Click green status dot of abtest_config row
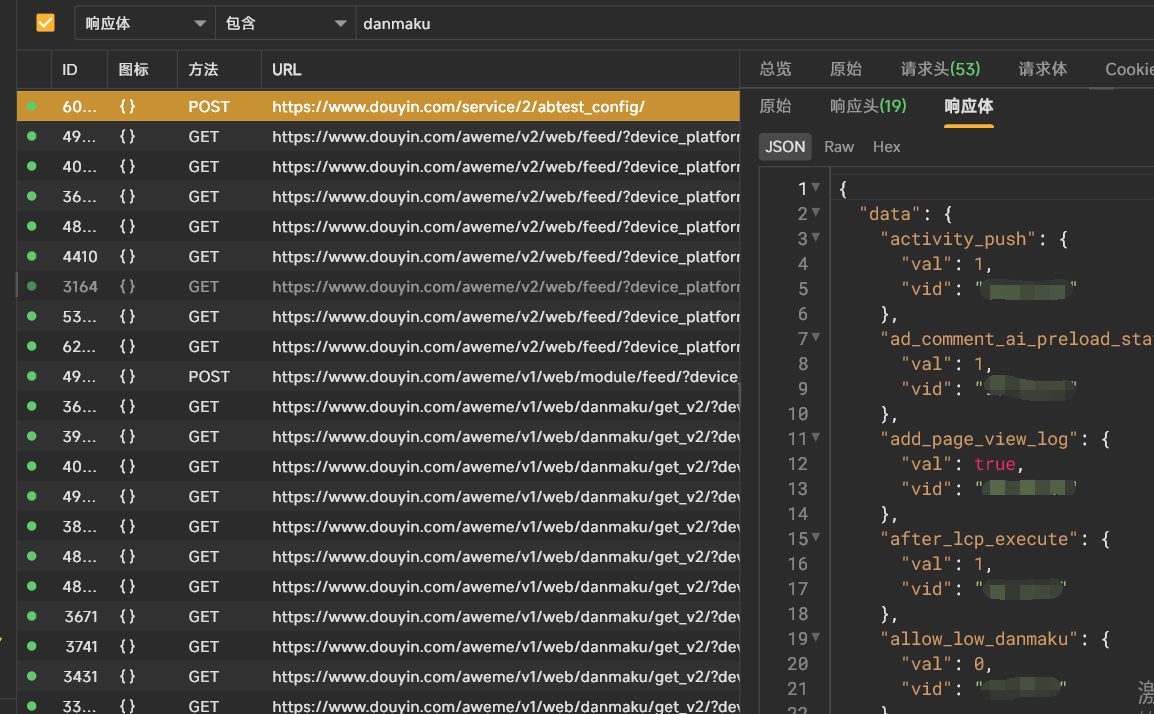Viewport: 1154px width, 714px height. 32,106
